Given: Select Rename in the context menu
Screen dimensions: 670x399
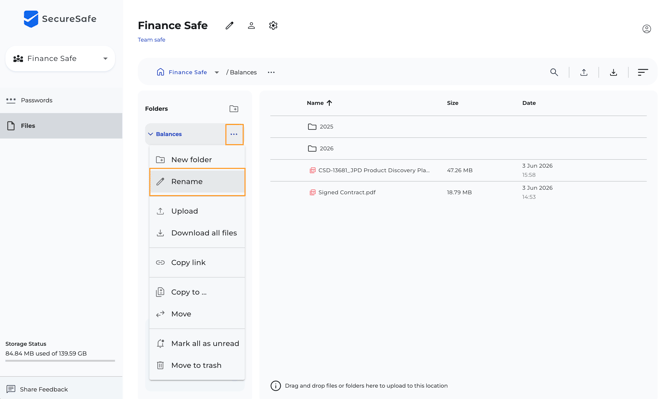Looking at the screenshot, I should coord(197,182).
